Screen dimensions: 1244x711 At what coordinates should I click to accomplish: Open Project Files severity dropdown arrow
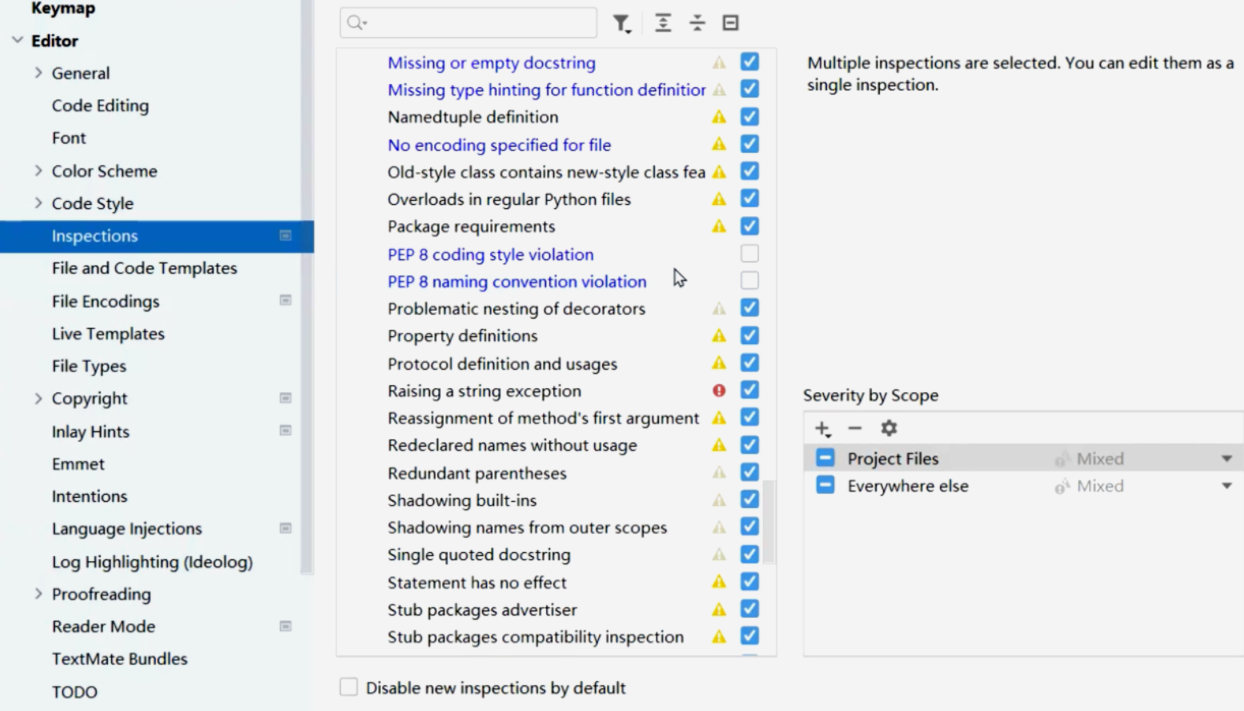tap(1227, 459)
